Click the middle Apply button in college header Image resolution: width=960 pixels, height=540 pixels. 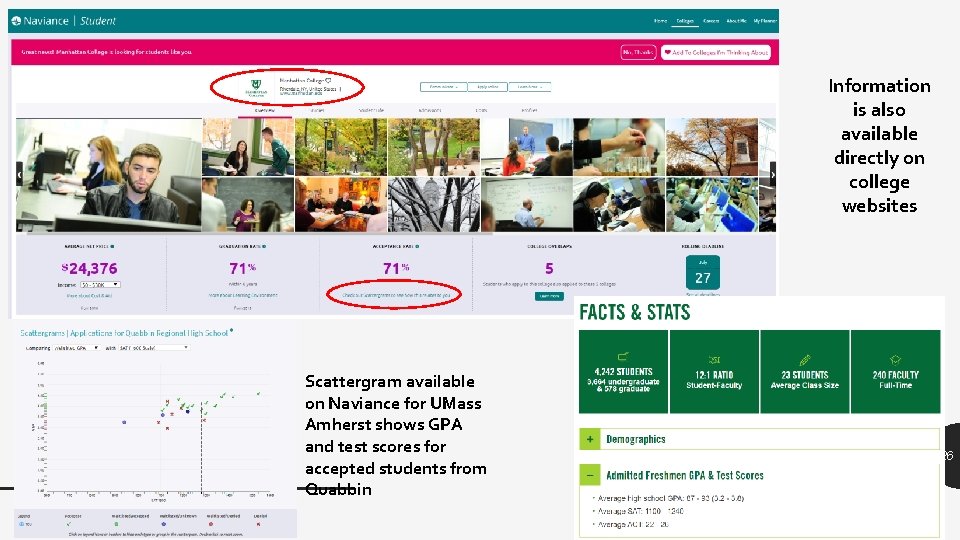coord(487,87)
